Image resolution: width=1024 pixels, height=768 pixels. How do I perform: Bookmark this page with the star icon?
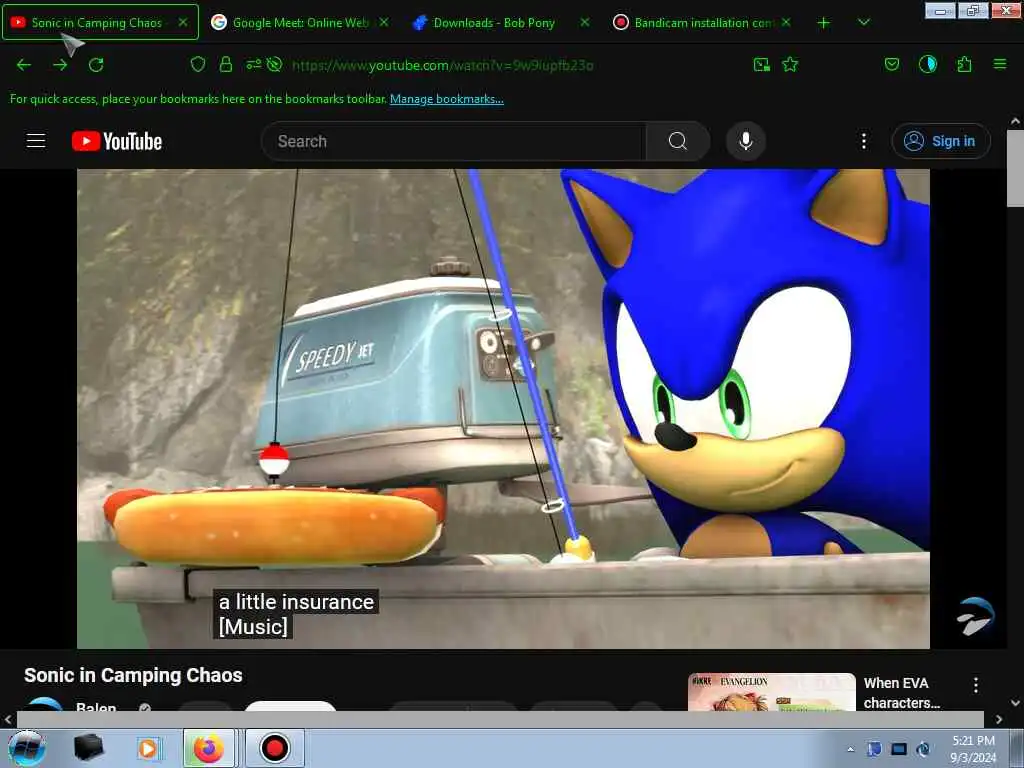pyautogui.click(x=790, y=64)
